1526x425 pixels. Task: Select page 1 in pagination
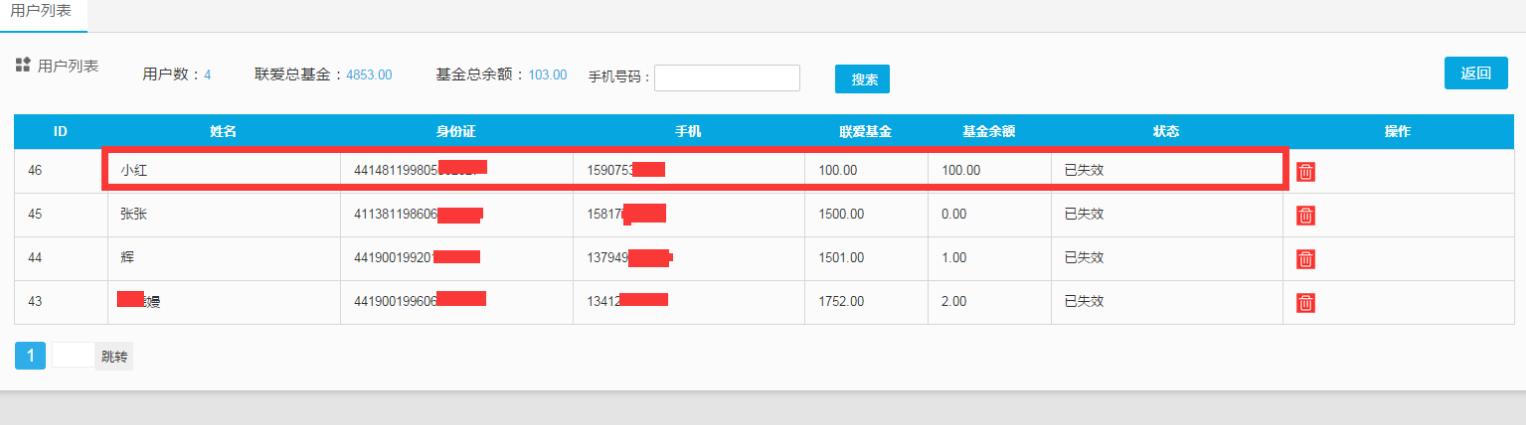[x=30, y=356]
